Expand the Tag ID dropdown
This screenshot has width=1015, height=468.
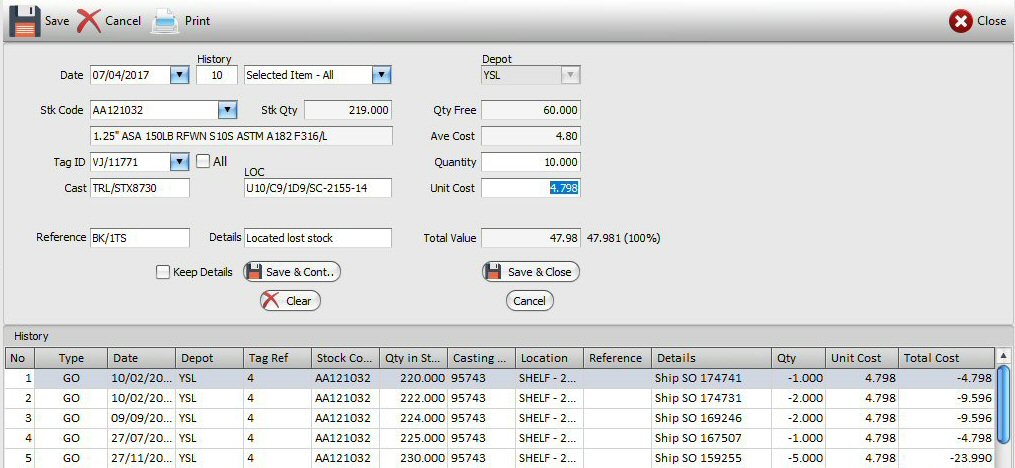[x=179, y=162]
